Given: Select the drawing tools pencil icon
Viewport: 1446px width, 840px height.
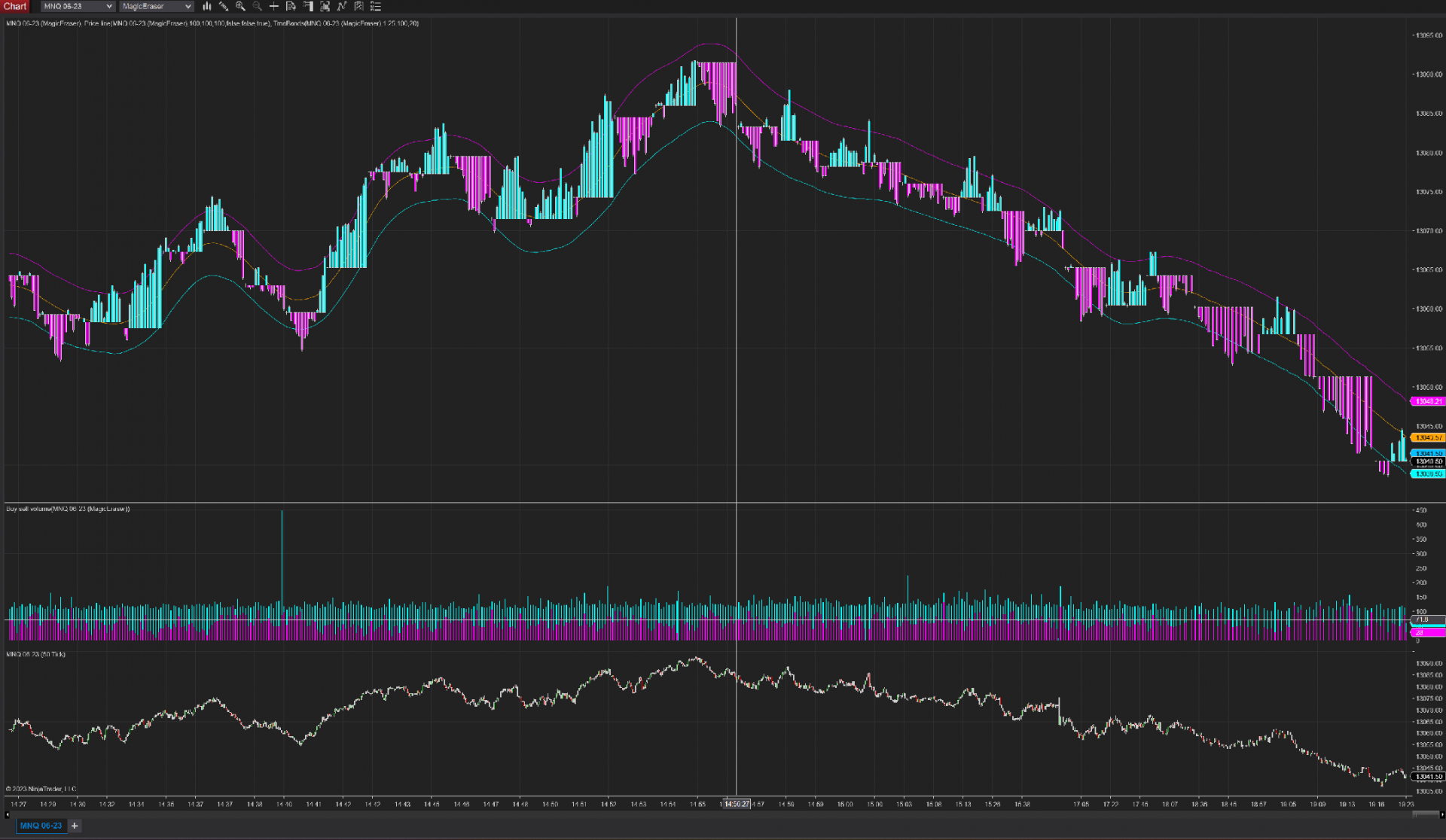Looking at the screenshot, I should coord(224,6).
